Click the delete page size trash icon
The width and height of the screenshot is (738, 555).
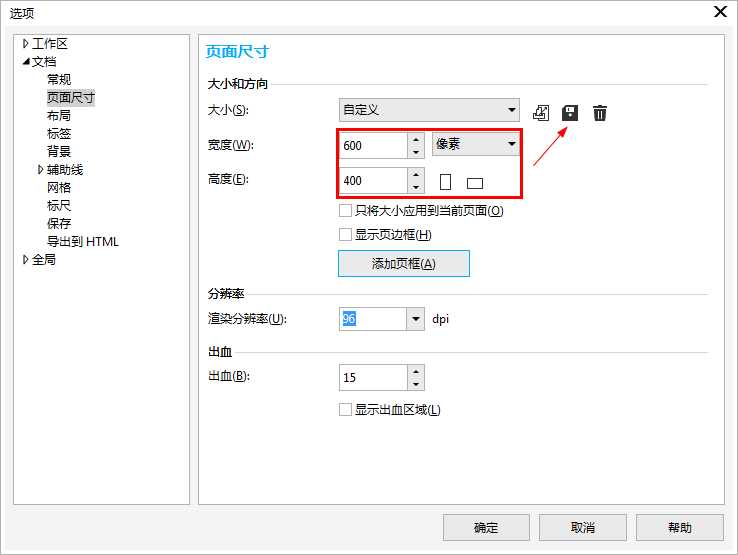[x=599, y=112]
